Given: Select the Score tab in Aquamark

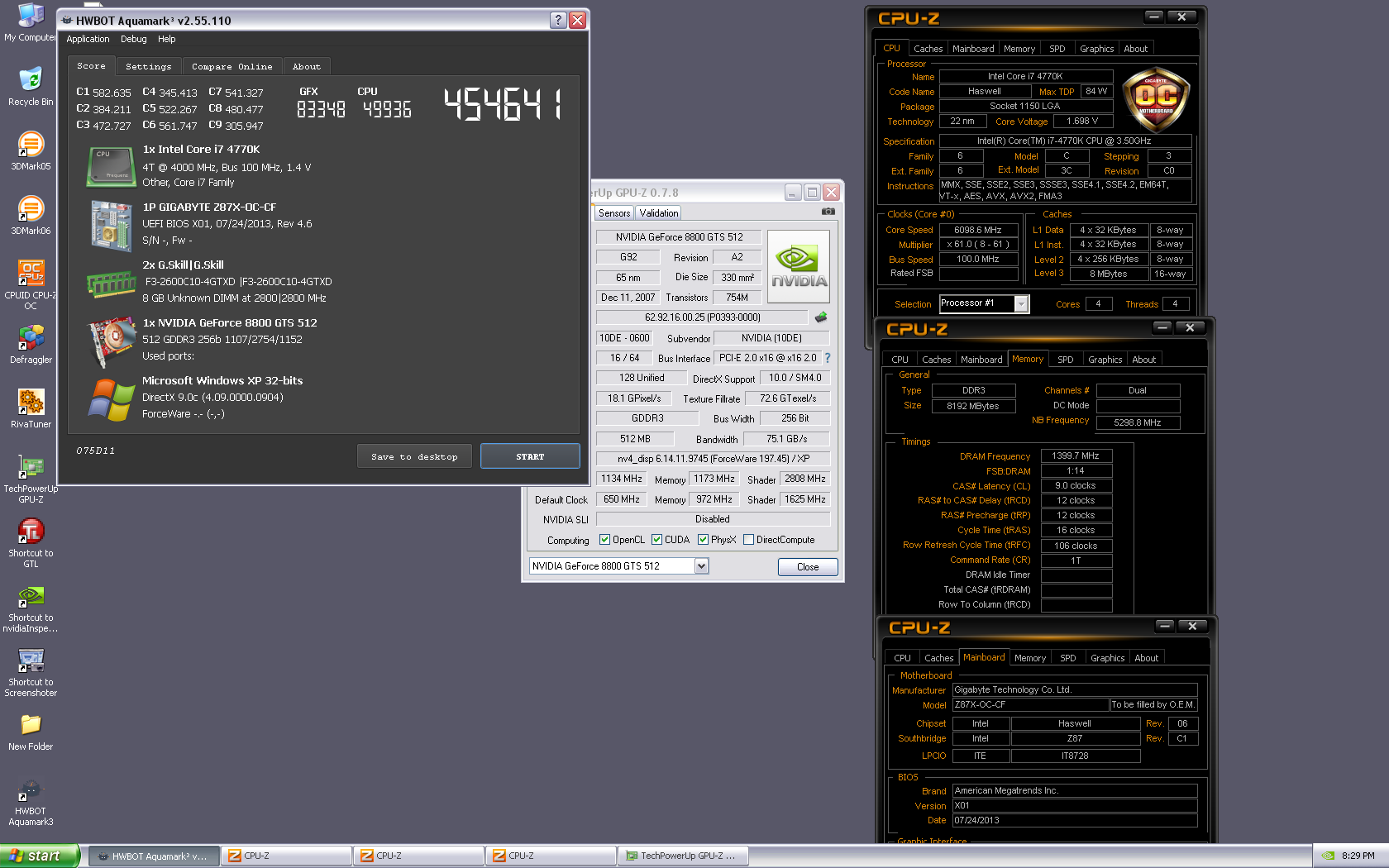Looking at the screenshot, I should pos(91,65).
